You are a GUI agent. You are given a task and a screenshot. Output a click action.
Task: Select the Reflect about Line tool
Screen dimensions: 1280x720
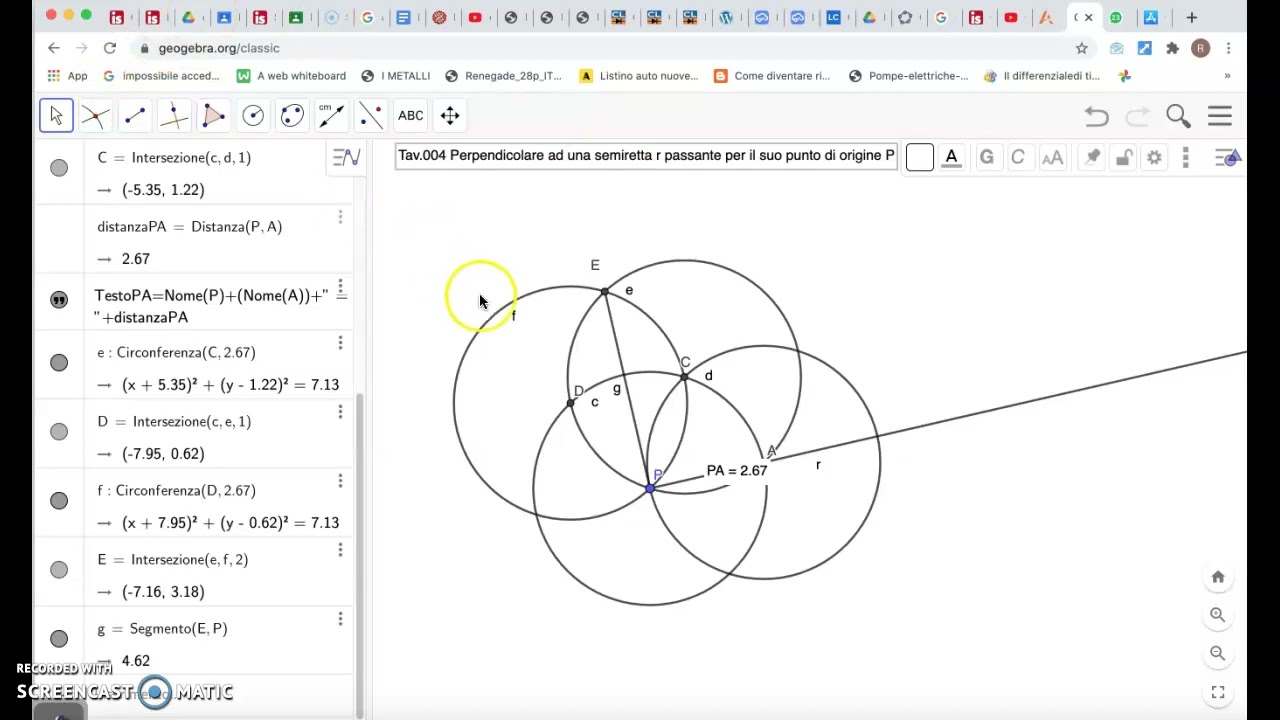pyautogui.click(x=370, y=115)
